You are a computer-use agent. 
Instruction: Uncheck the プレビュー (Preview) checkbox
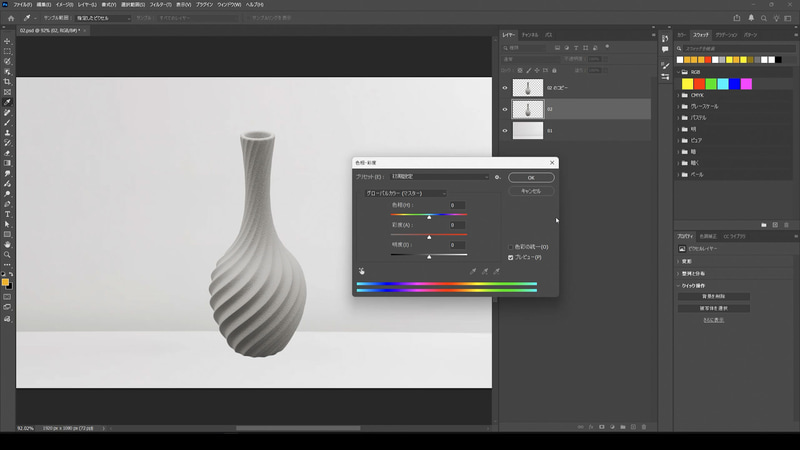(x=511, y=257)
